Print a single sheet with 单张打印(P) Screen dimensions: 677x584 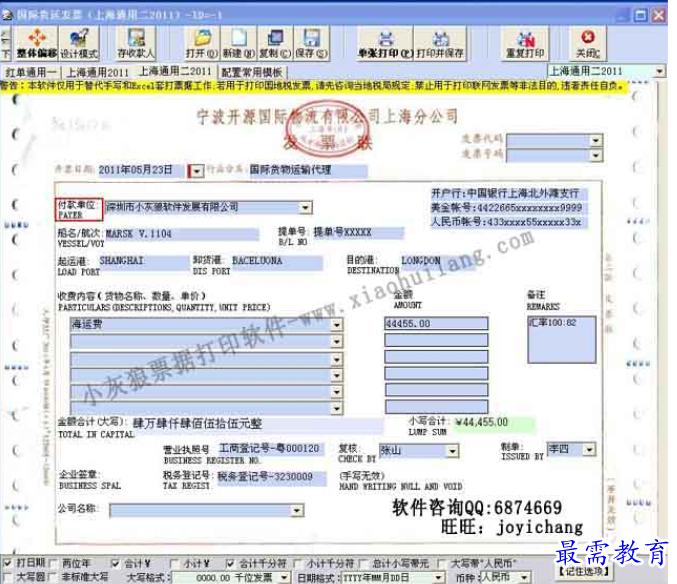386,43
